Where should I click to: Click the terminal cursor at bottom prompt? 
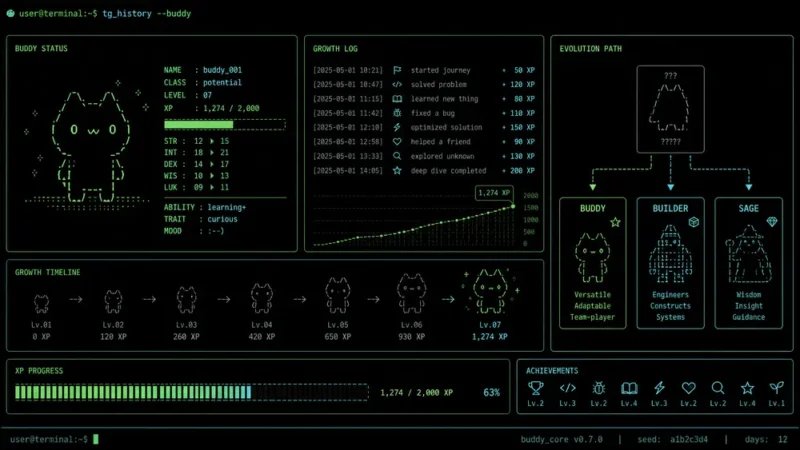(95, 439)
